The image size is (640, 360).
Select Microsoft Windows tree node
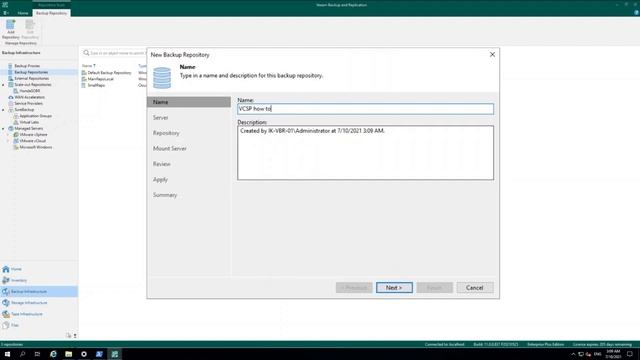click(36, 147)
